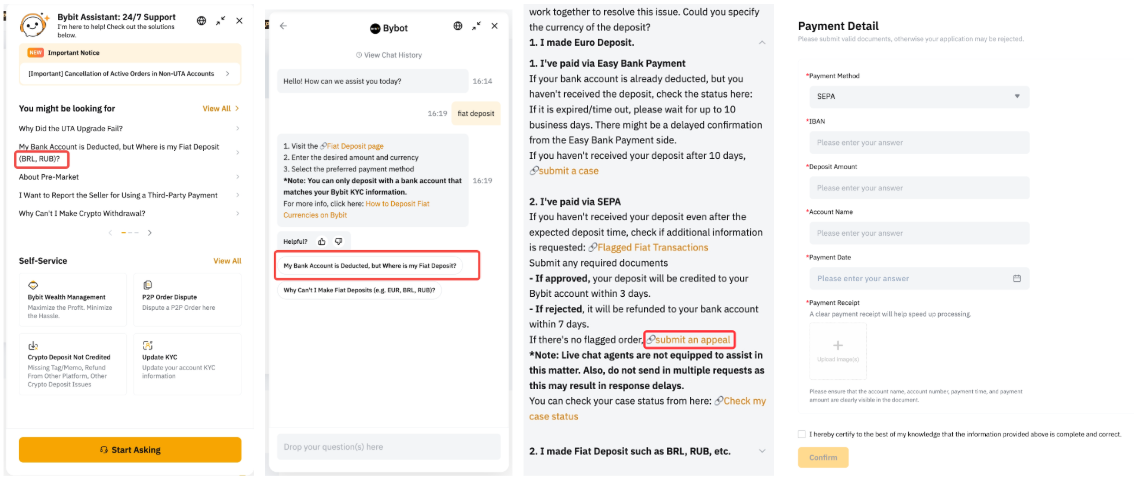Click thumbs down icon beside Helpful

(x=338, y=241)
